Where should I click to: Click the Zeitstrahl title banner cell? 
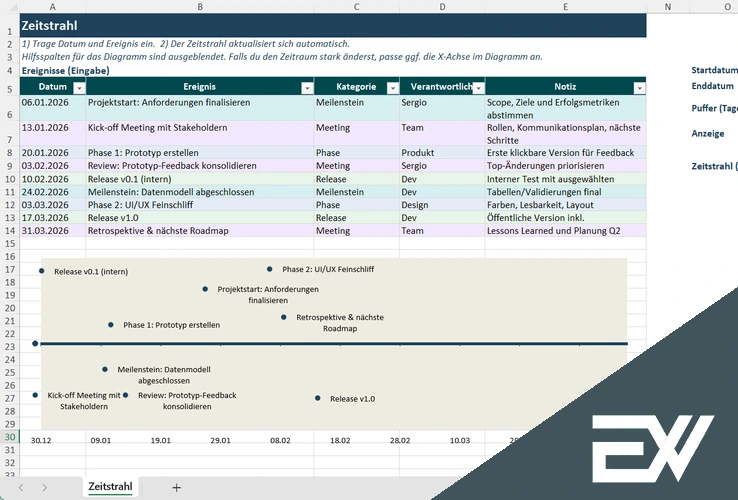click(x=300, y=26)
